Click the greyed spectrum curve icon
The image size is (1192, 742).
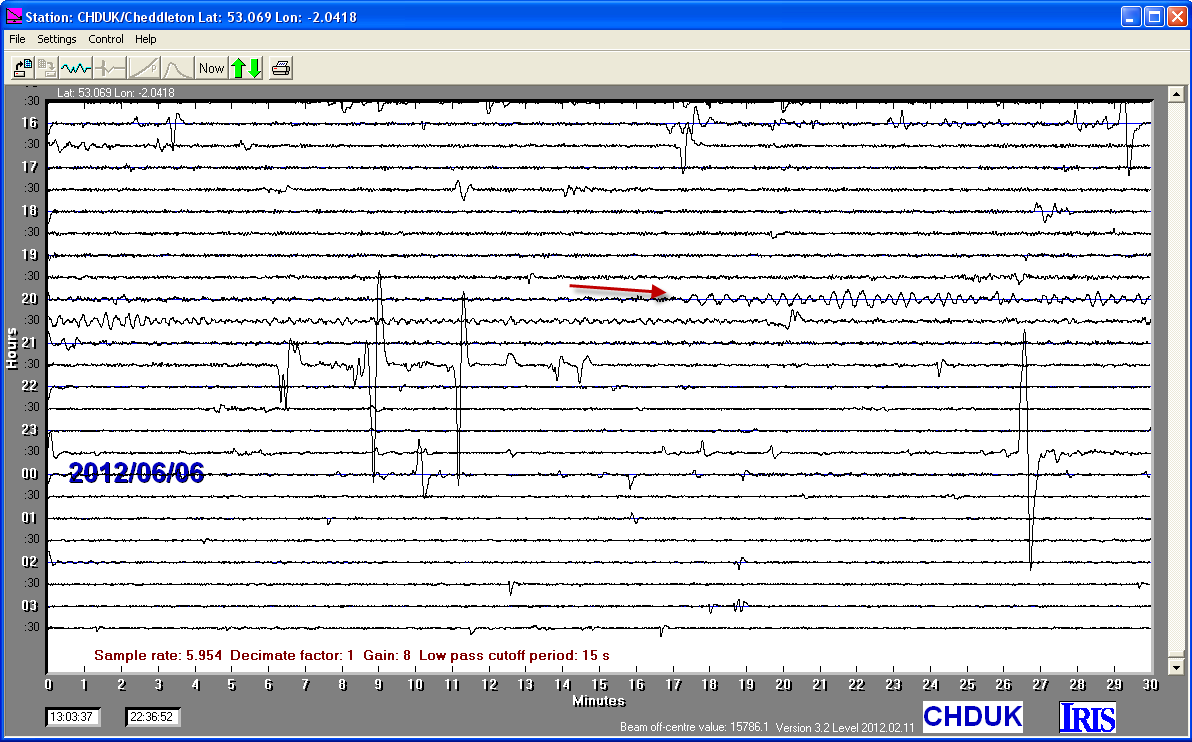tap(177, 68)
